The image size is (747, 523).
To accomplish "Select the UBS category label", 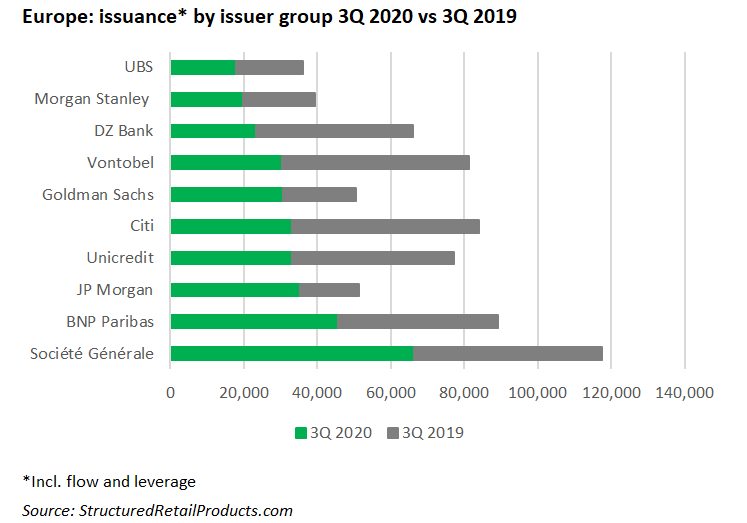I will (x=139, y=67).
